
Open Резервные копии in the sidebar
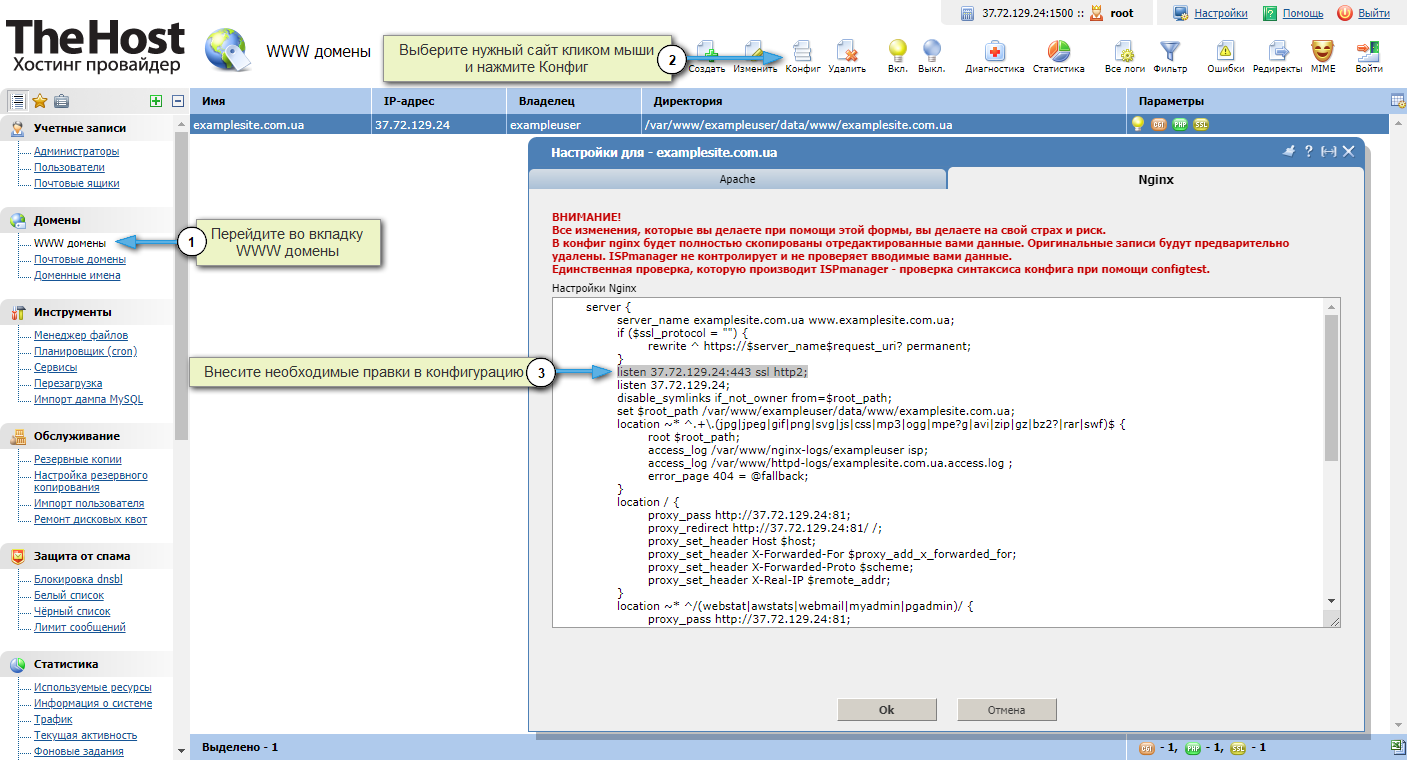click(78, 459)
